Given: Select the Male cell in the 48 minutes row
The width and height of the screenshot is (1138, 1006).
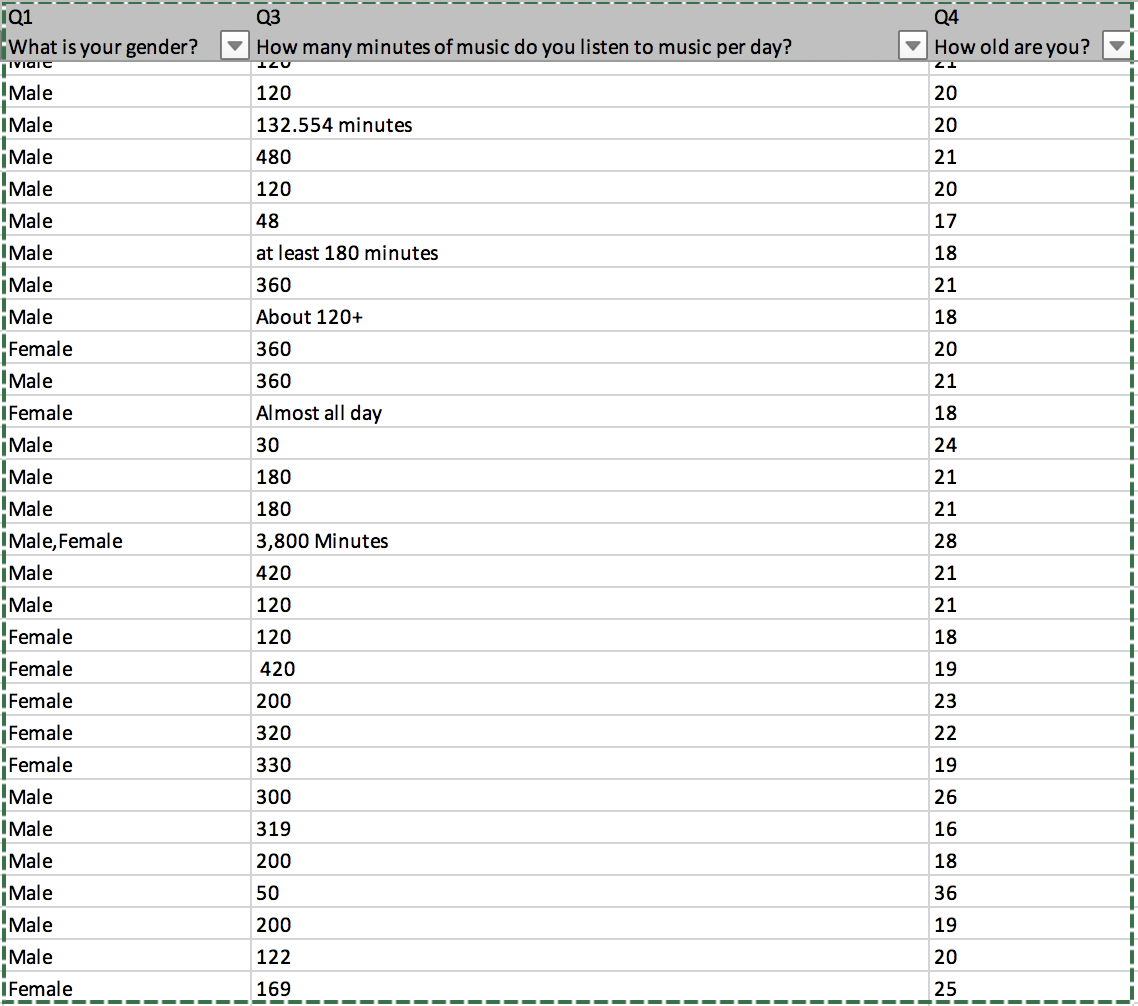Looking at the screenshot, I should click(x=128, y=221).
